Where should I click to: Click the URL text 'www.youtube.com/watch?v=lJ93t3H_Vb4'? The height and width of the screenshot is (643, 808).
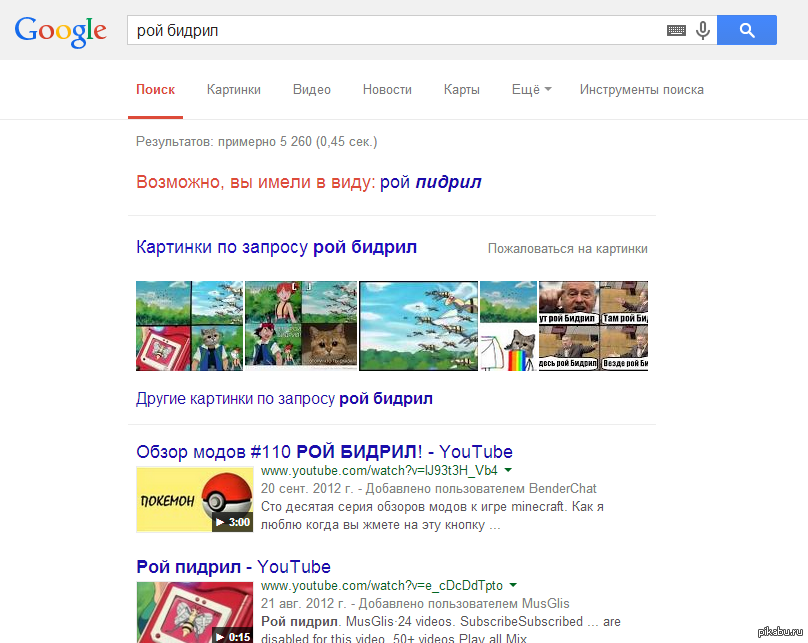point(379,470)
